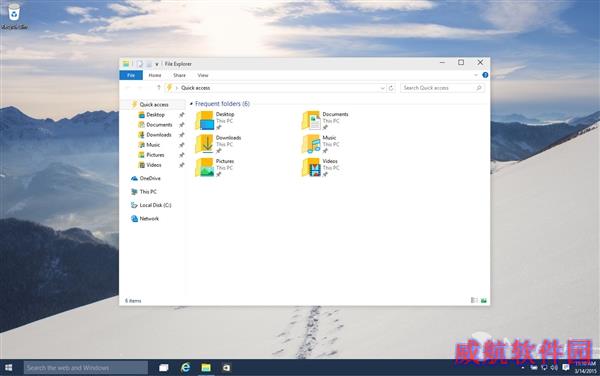
Task: Select the Videos folder icon in Frequent folders
Action: coord(311,167)
